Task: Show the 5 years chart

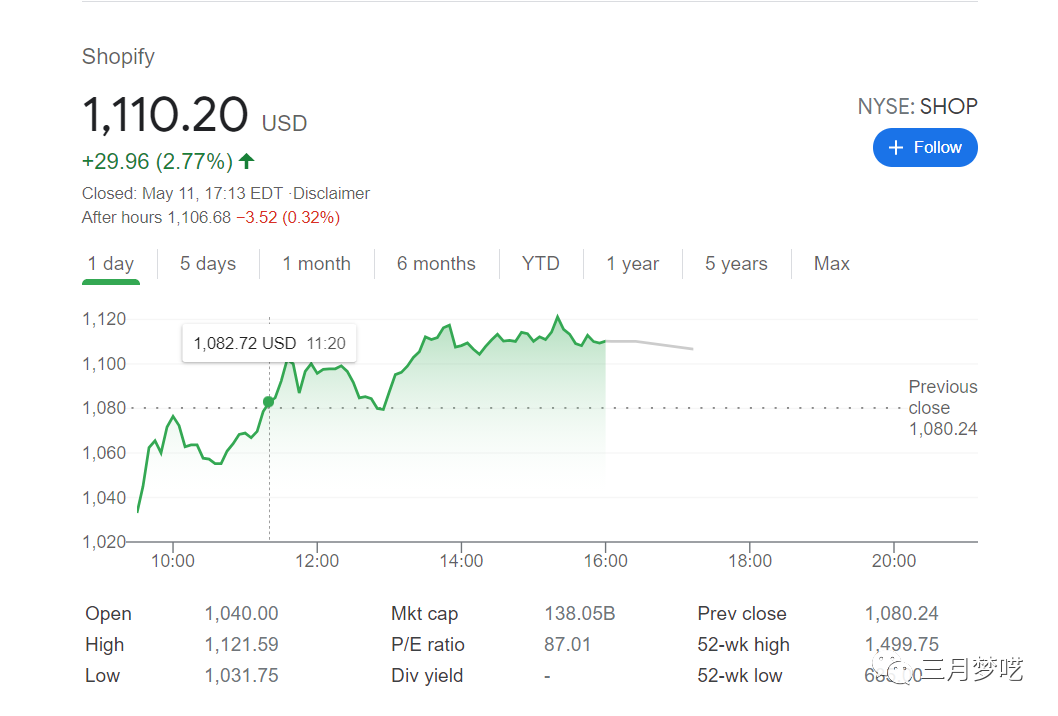Action: [x=736, y=264]
